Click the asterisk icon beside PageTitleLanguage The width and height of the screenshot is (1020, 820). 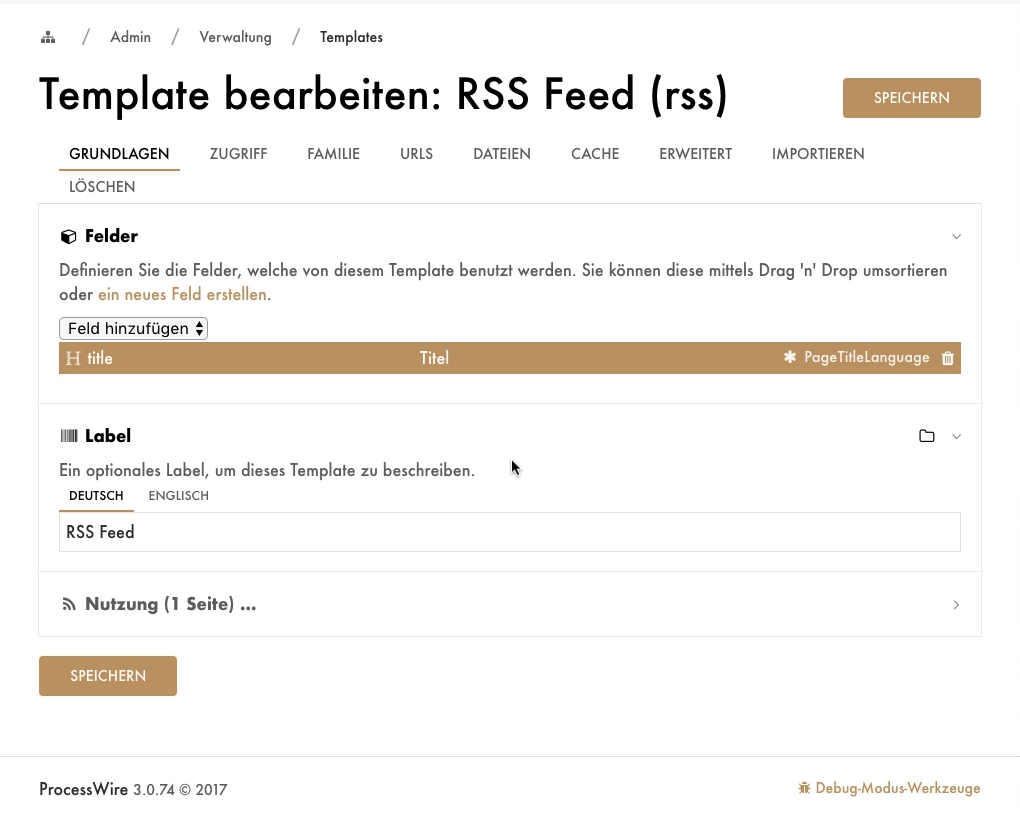coord(790,358)
